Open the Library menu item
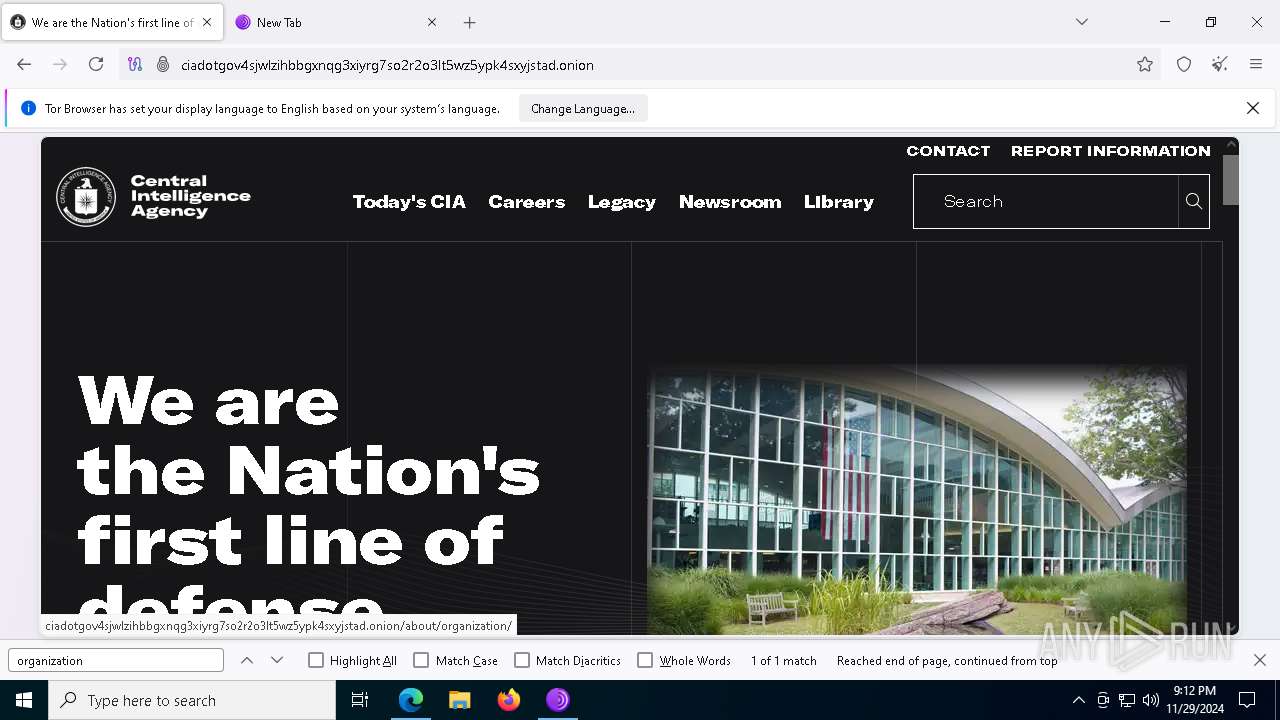The image size is (1280, 720). (x=839, y=201)
